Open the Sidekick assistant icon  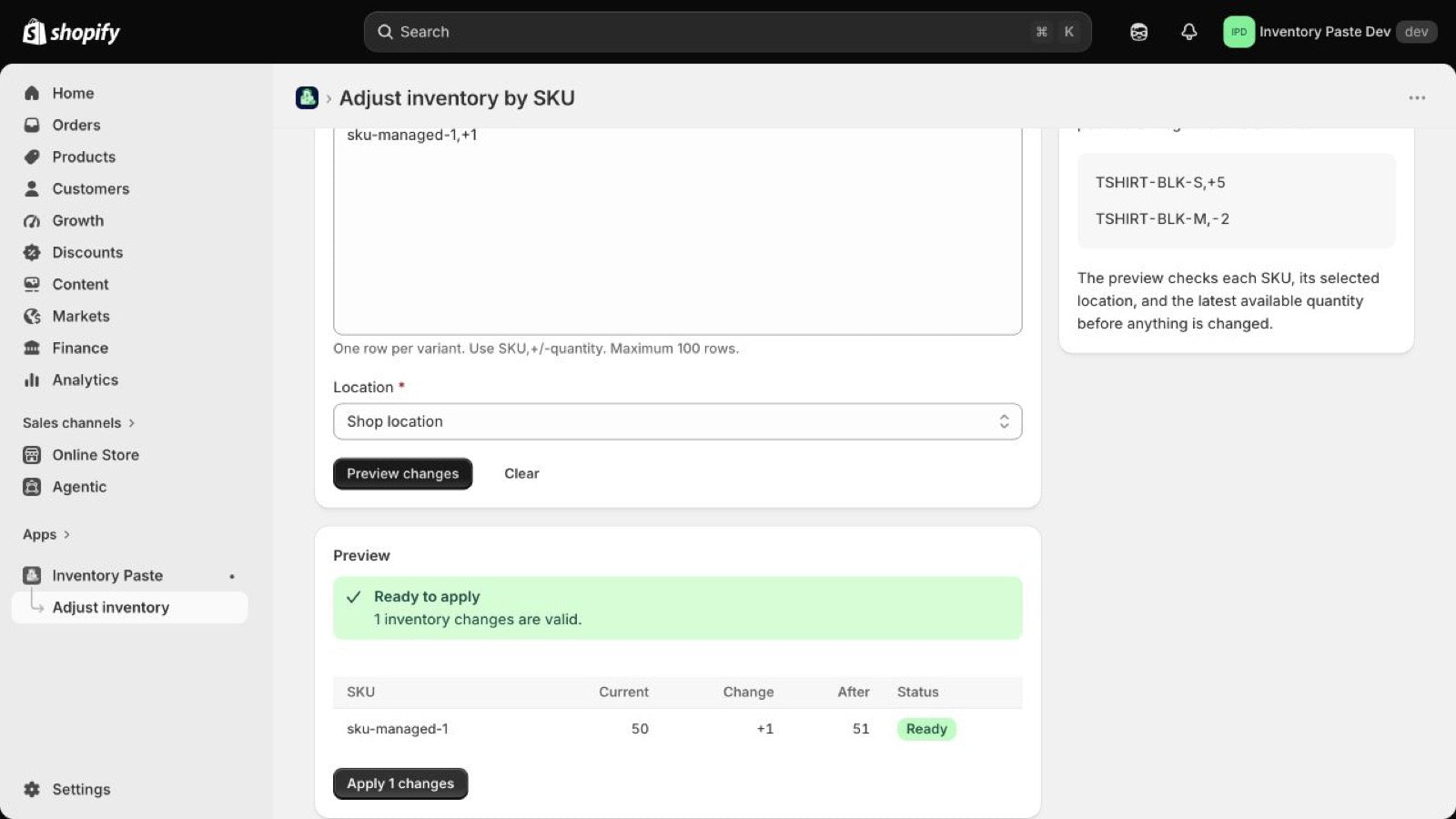(x=1138, y=32)
